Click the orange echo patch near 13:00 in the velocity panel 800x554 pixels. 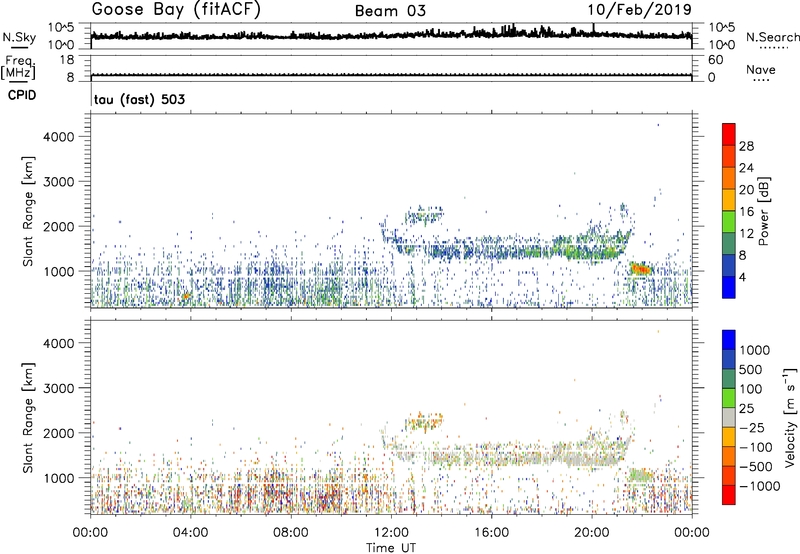tap(424, 421)
